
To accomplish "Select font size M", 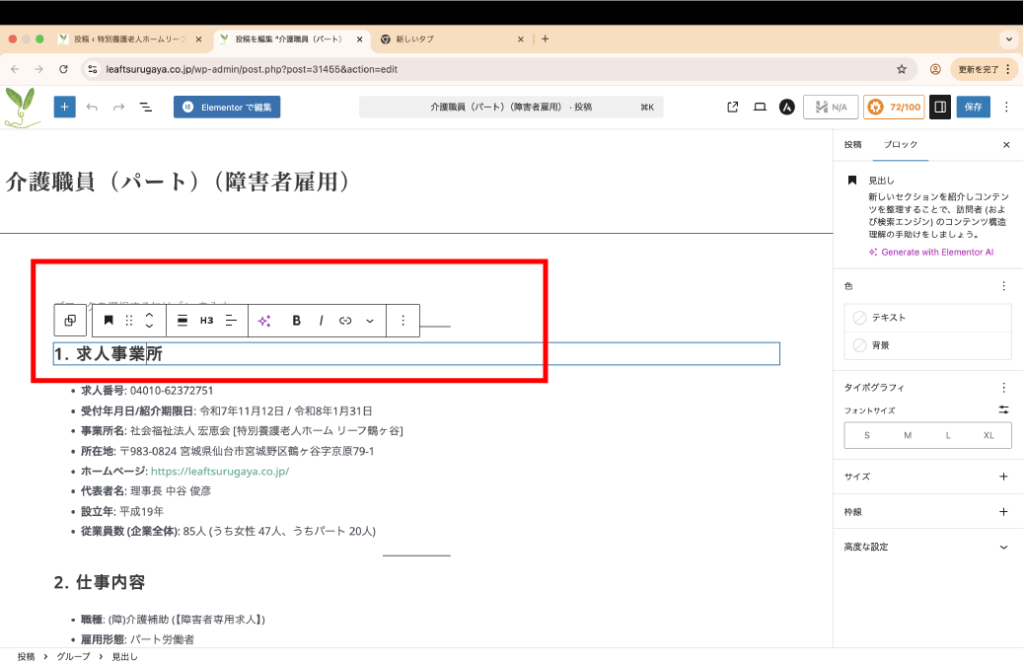I will coord(907,435).
